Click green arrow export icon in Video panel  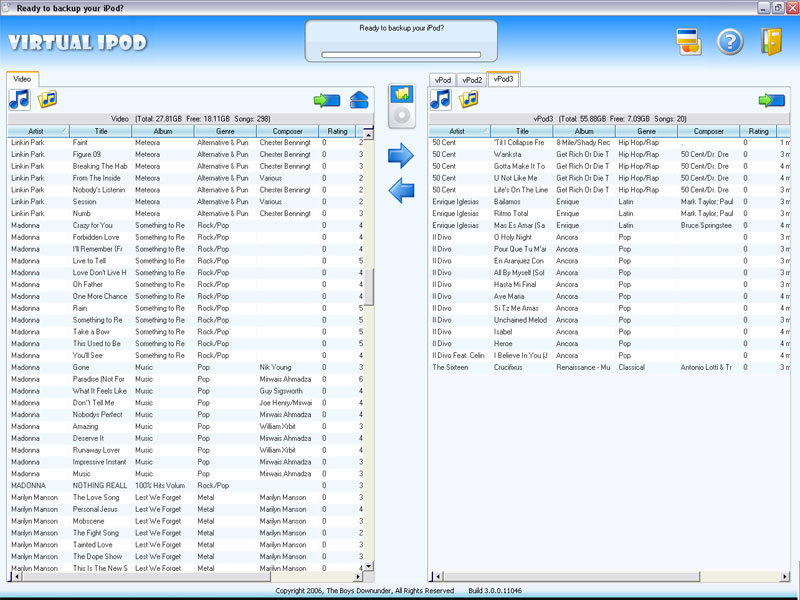tap(327, 100)
